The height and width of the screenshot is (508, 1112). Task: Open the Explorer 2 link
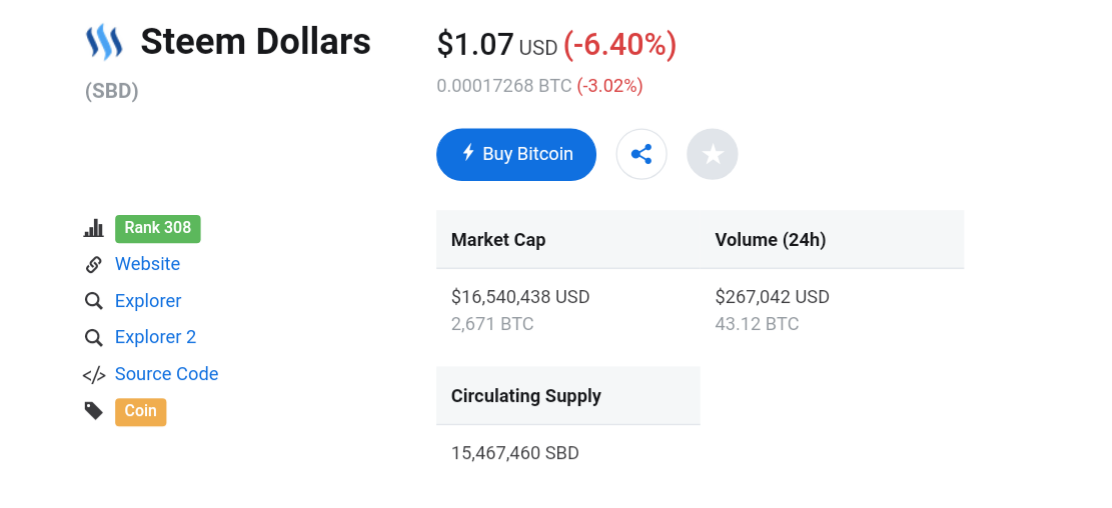pyautogui.click(x=155, y=337)
